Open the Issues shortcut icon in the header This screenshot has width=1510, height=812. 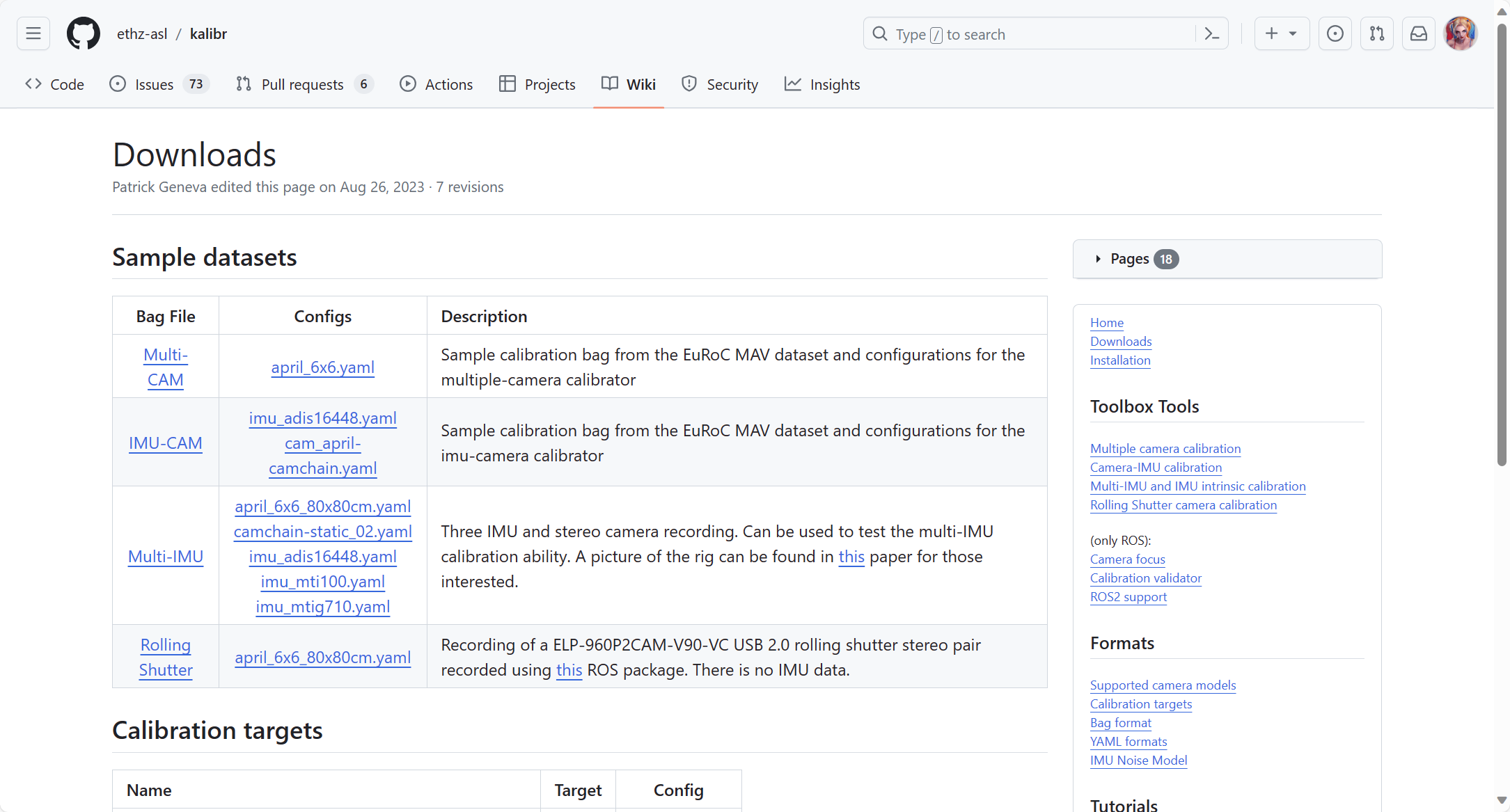click(1335, 33)
